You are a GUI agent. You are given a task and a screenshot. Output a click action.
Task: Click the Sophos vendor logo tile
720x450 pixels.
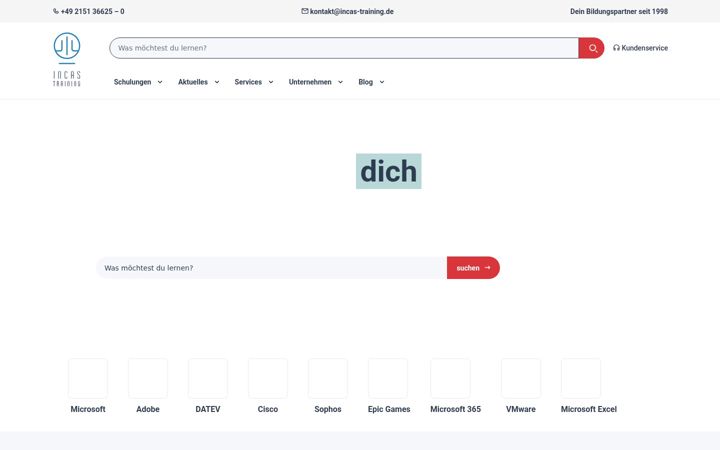[328, 378]
